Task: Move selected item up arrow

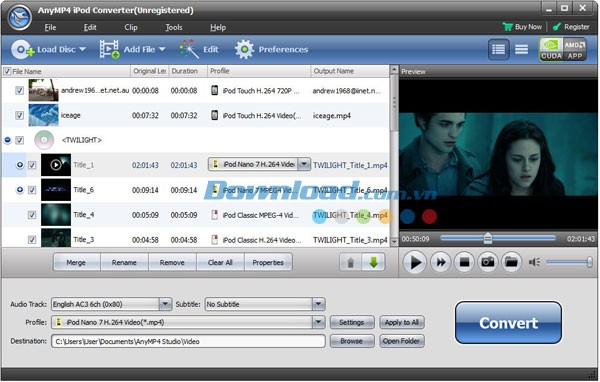Action: pyautogui.click(x=351, y=263)
